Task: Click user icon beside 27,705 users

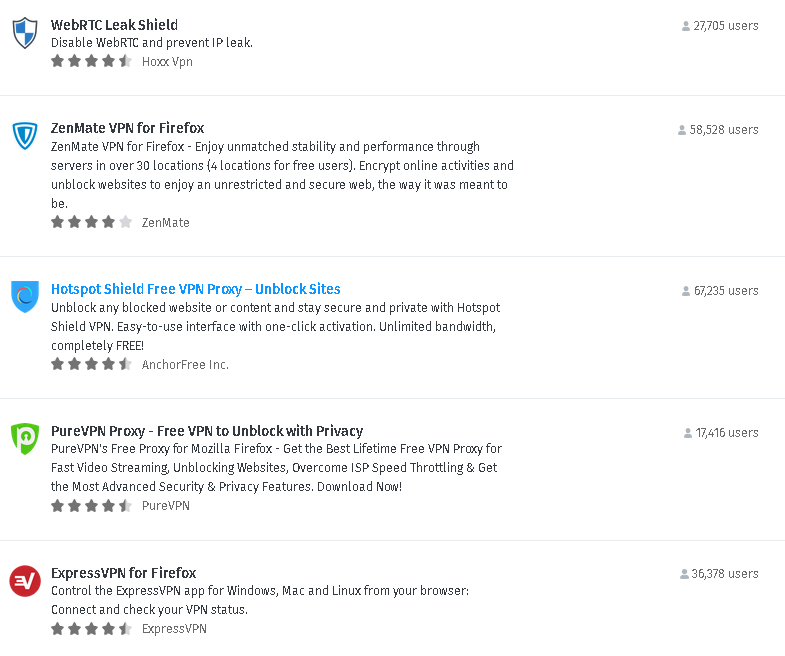Action: coord(686,26)
